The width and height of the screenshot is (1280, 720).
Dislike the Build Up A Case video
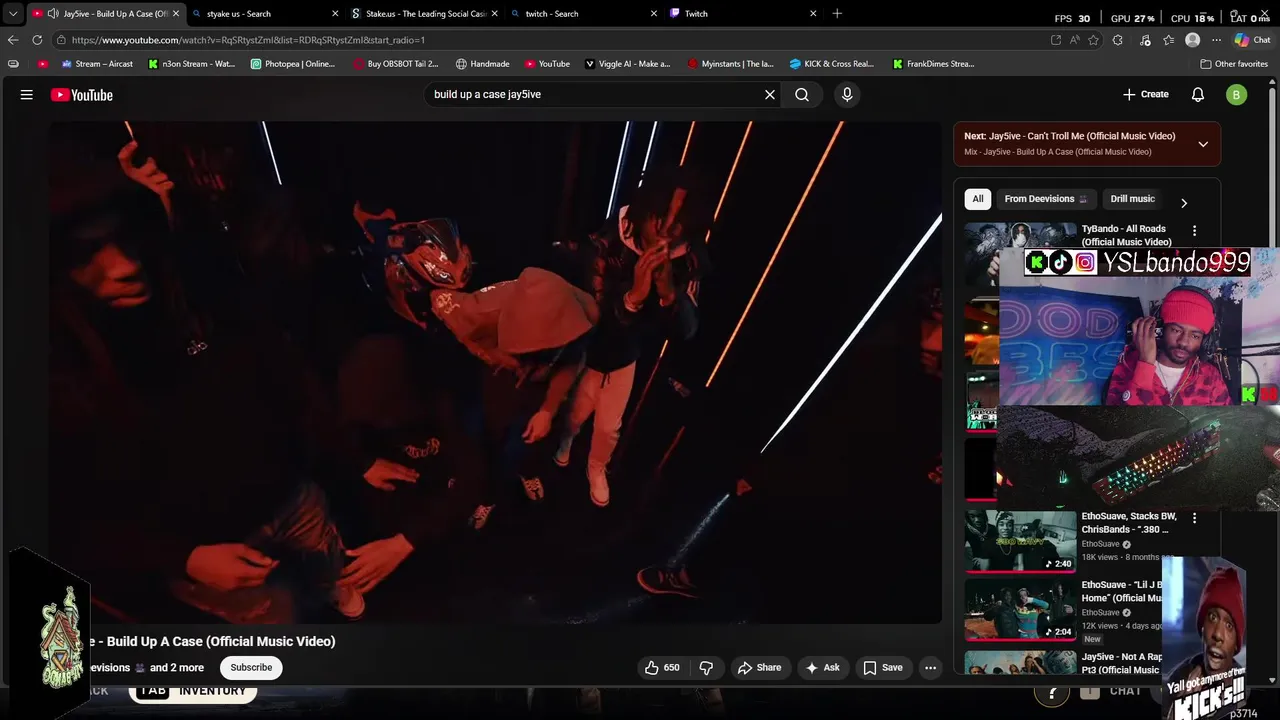pos(706,667)
